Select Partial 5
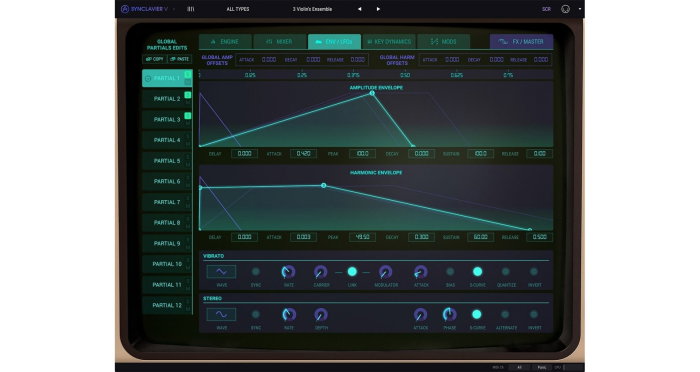700x372 pixels. pyautogui.click(x=167, y=161)
